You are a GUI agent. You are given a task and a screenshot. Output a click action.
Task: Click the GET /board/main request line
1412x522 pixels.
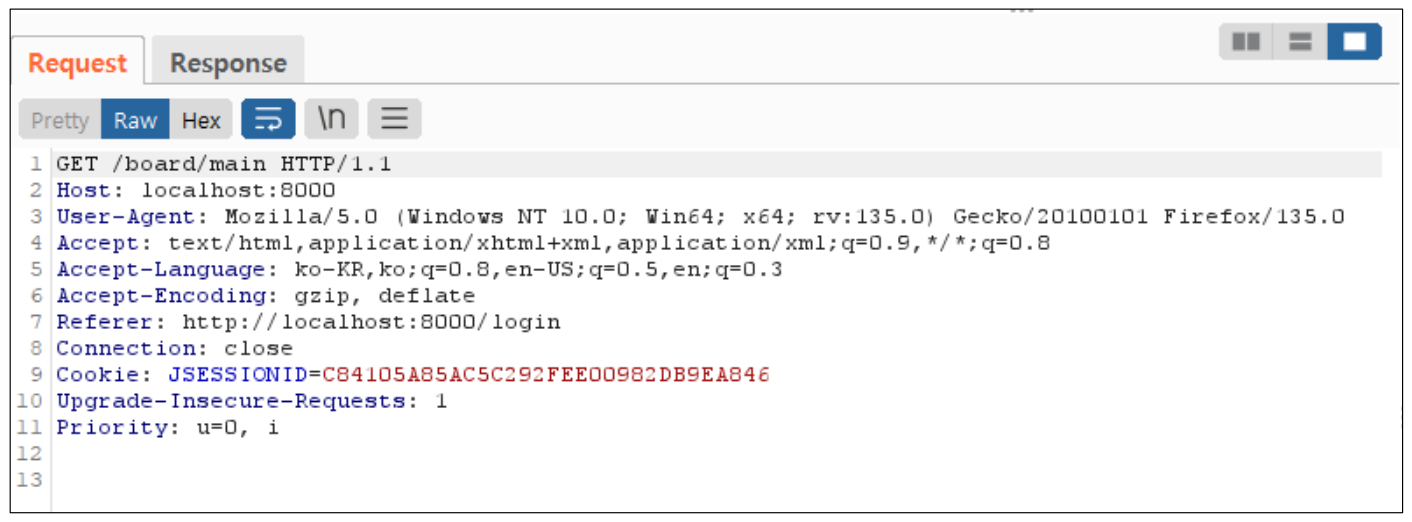pyautogui.click(x=223, y=164)
